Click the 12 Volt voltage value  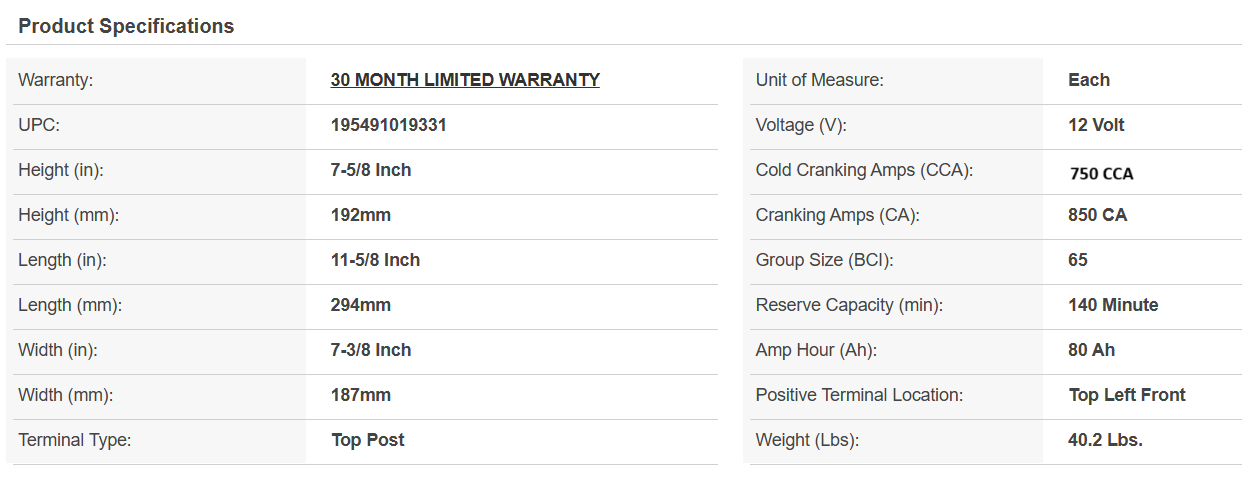click(1097, 125)
